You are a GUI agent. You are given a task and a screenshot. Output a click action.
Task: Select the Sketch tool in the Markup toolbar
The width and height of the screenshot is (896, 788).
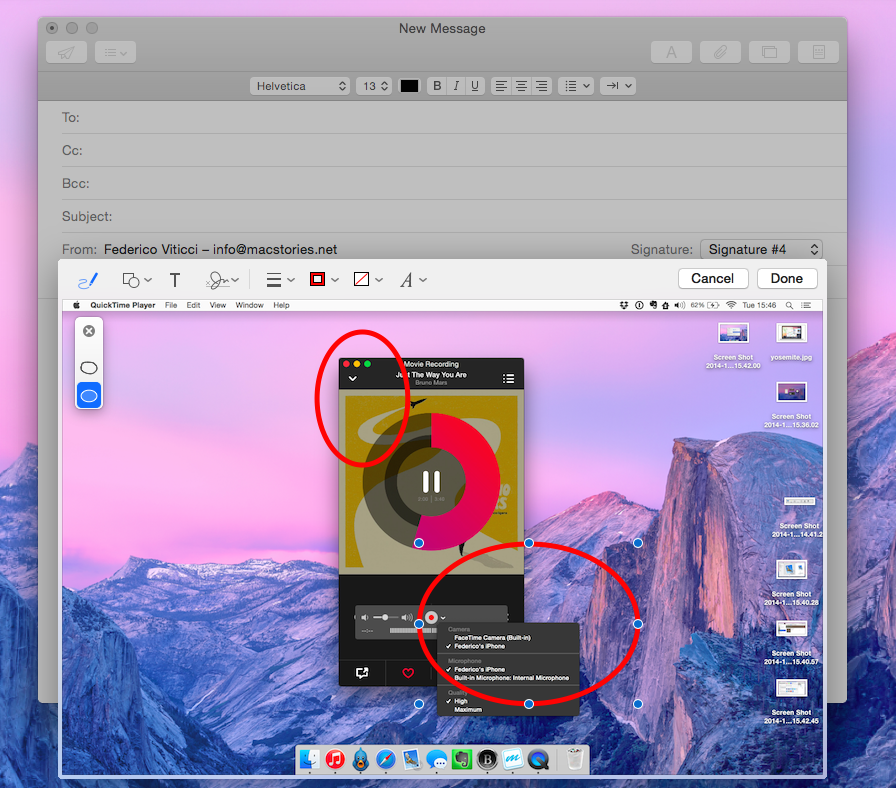point(88,279)
